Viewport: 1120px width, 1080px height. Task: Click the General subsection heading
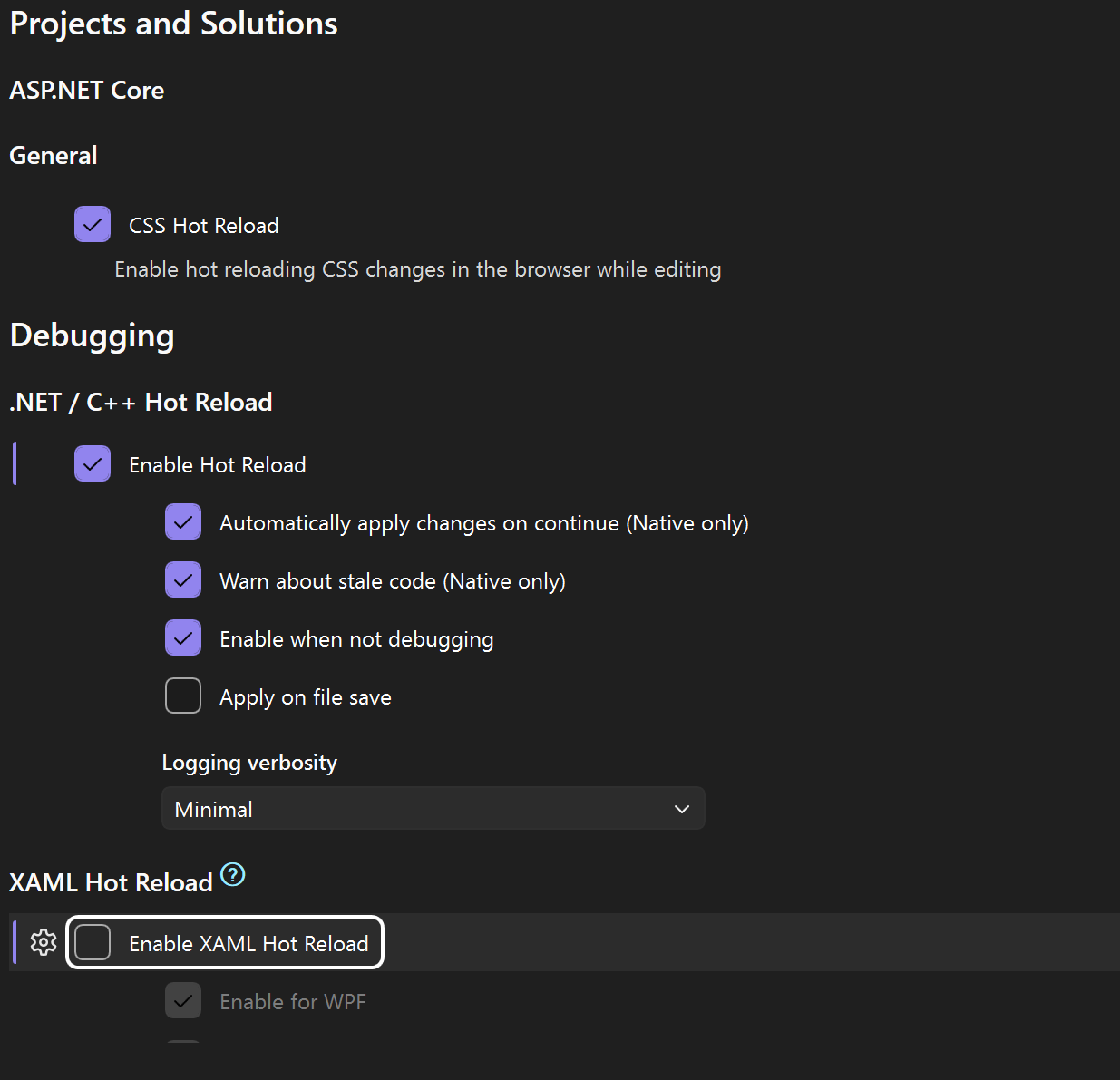(x=54, y=156)
